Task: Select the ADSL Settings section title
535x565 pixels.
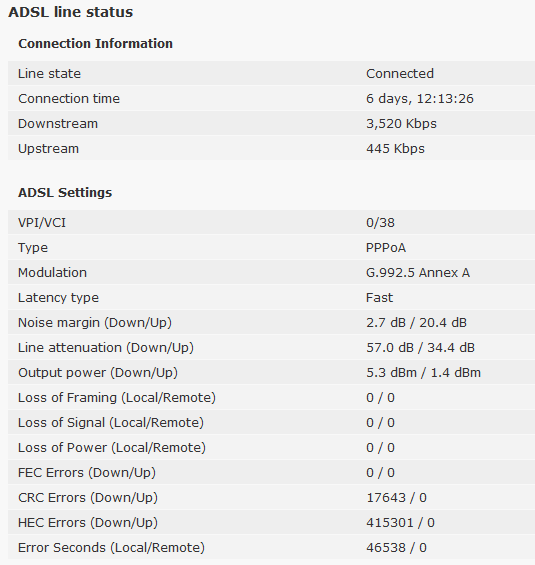Action: tap(65, 193)
